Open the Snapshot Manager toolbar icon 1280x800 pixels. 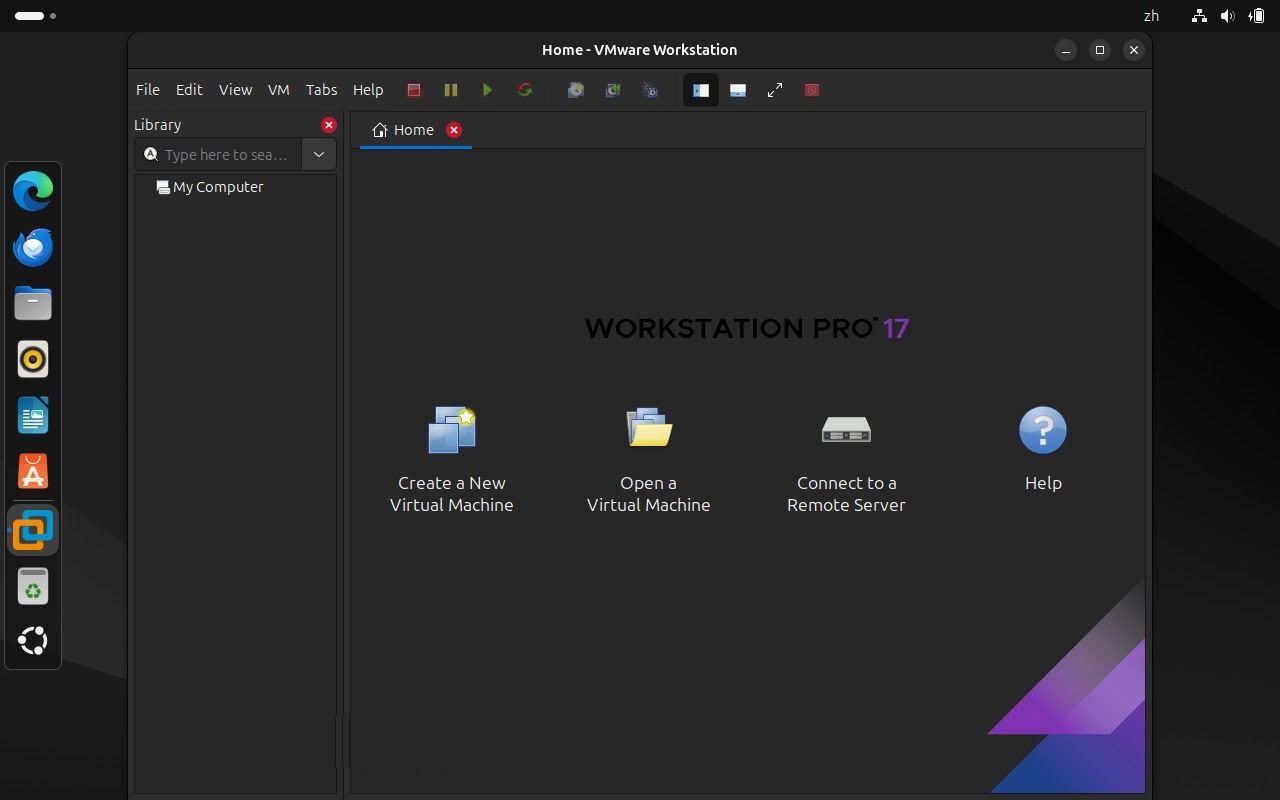pyautogui.click(x=650, y=90)
